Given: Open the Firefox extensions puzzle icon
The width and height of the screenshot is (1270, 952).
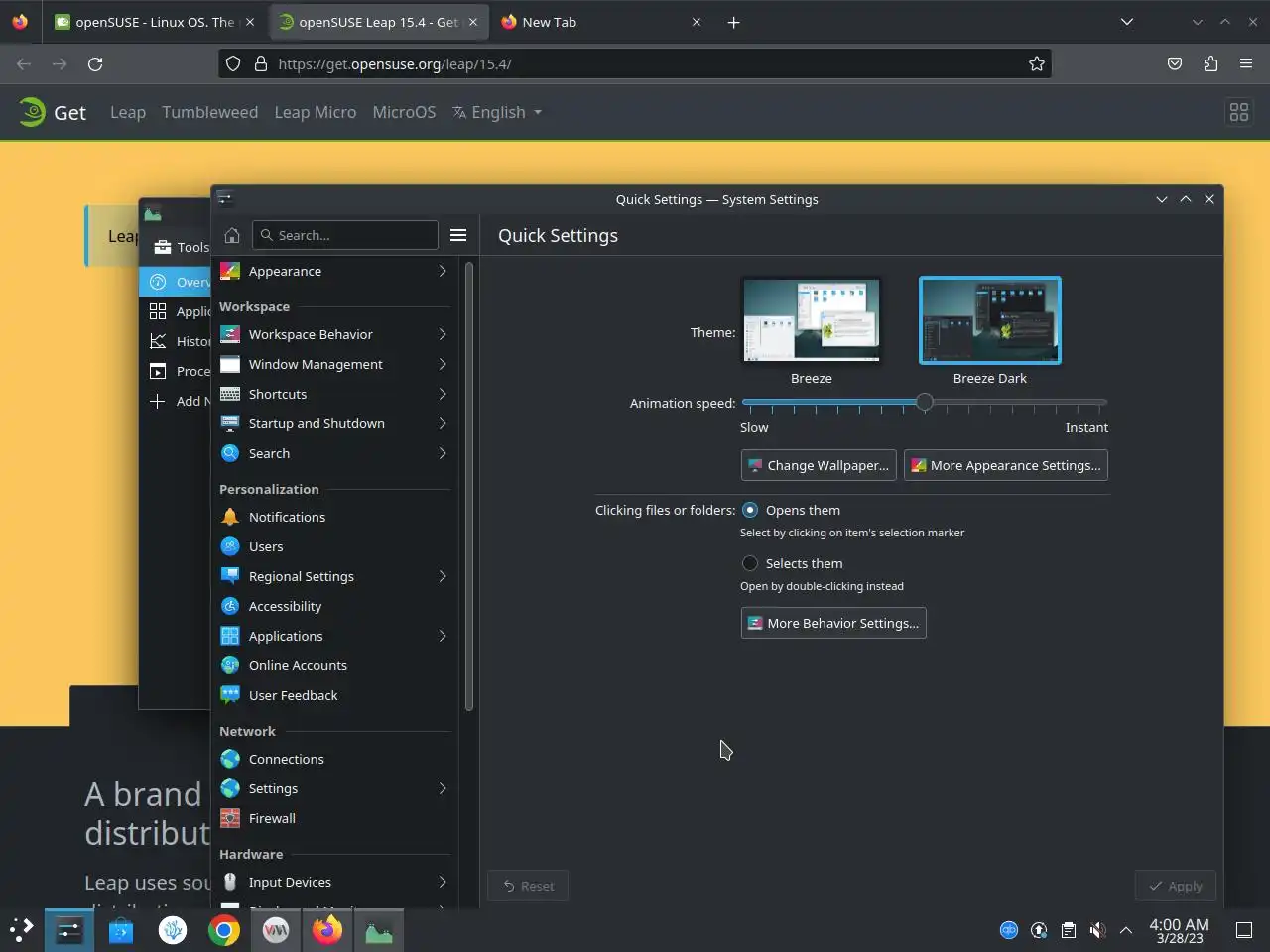Looking at the screenshot, I should click(1210, 63).
